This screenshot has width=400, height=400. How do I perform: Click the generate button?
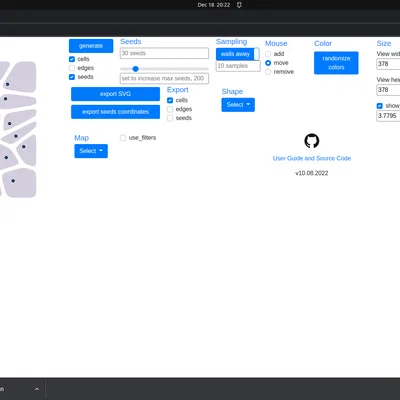[x=91, y=46]
